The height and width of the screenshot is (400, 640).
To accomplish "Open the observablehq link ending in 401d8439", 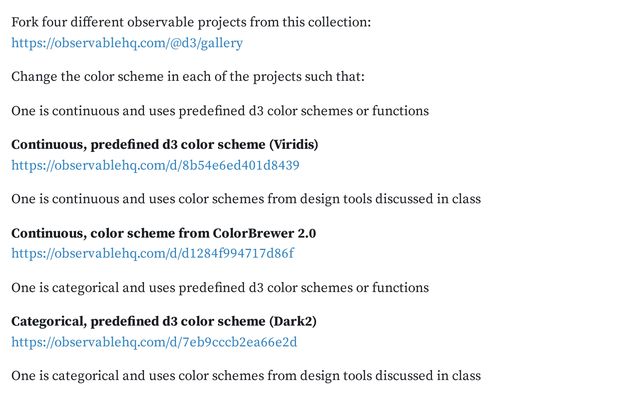I will coord(155,165).
